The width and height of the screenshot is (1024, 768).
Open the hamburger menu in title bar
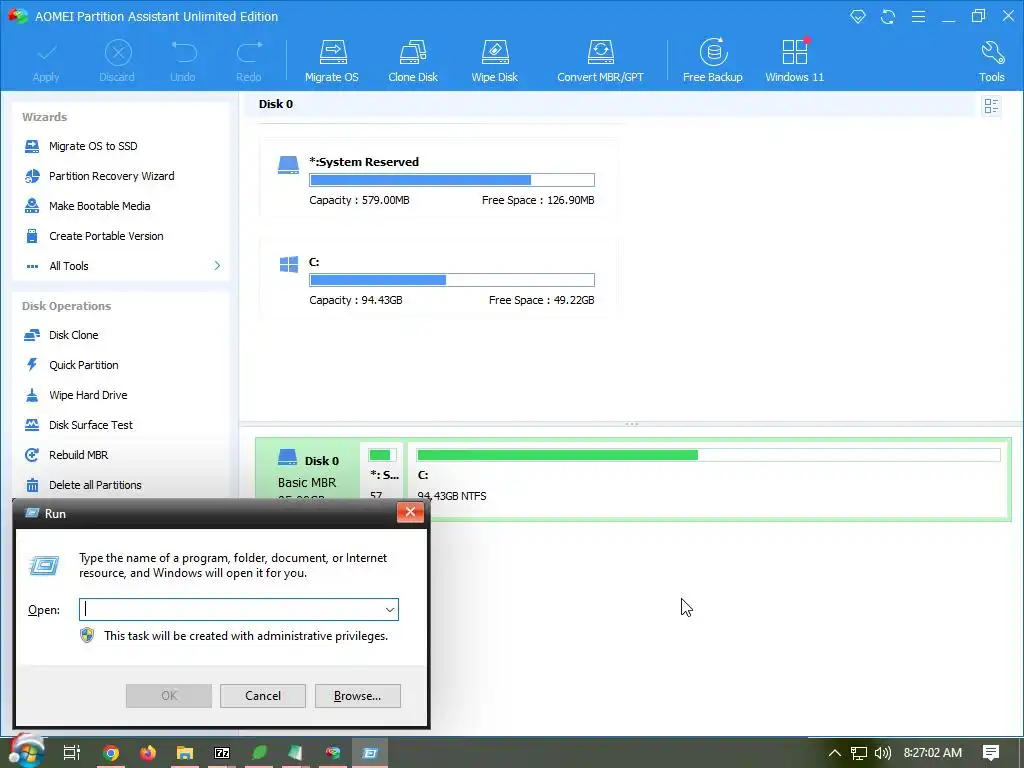point(918,16)
